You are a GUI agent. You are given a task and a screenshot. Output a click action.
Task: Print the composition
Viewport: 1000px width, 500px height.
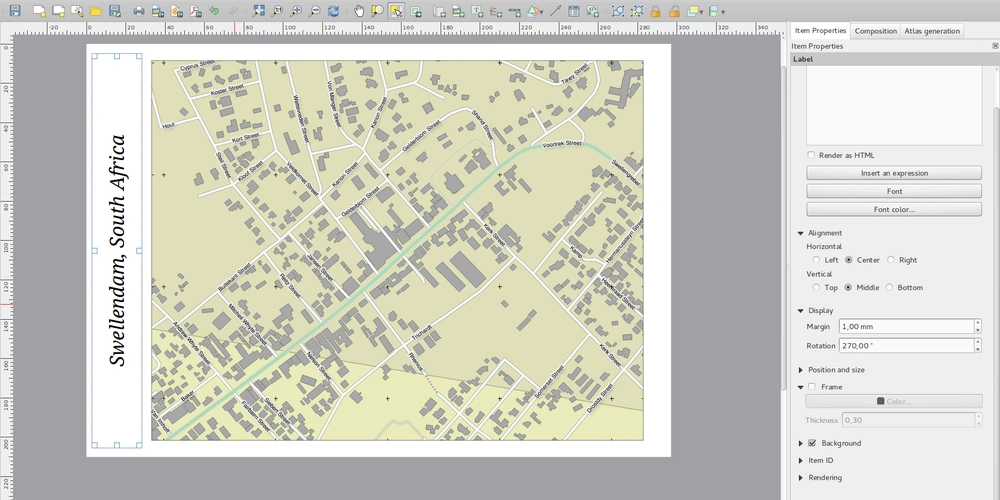coord(139,11)
